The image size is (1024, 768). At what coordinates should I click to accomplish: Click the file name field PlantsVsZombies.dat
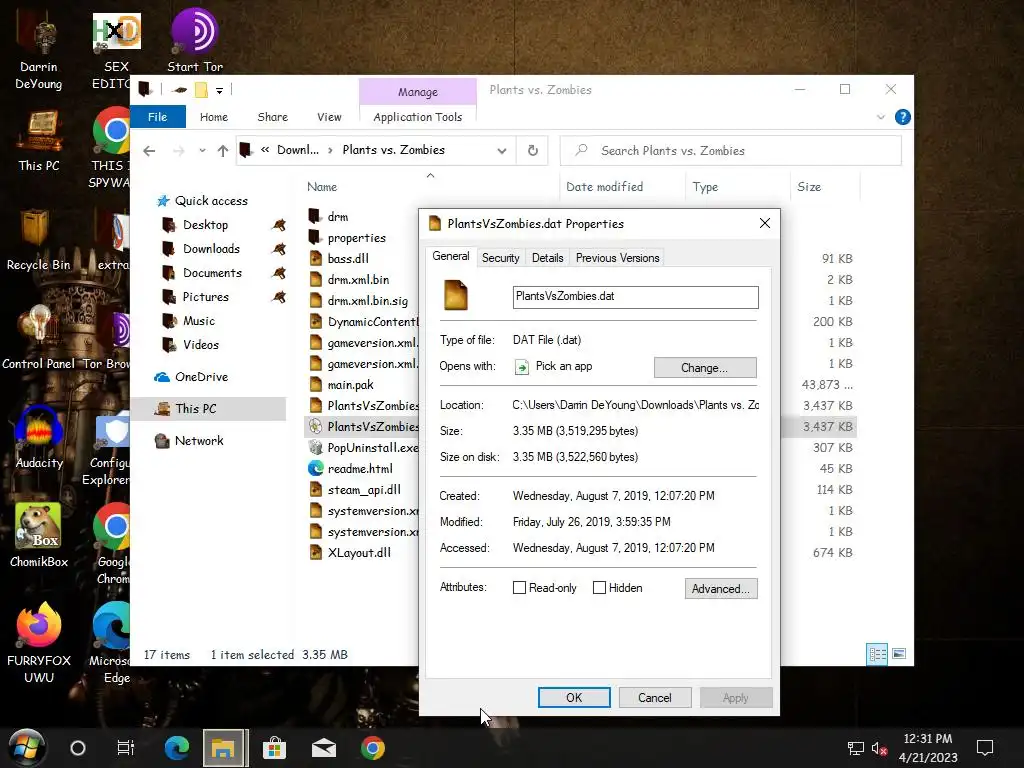coord(635,296)
